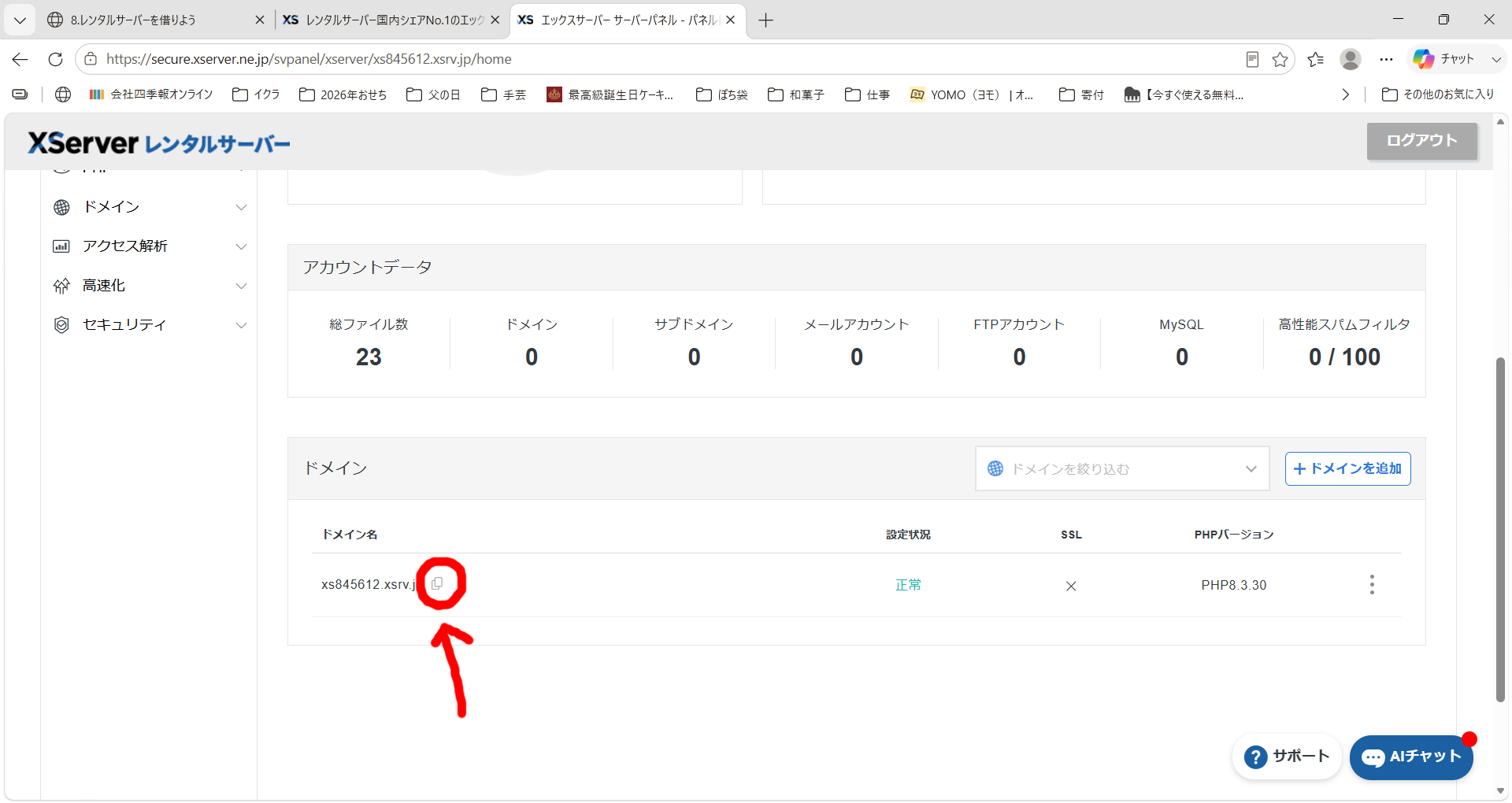Click the browser refresh icon

55,59
